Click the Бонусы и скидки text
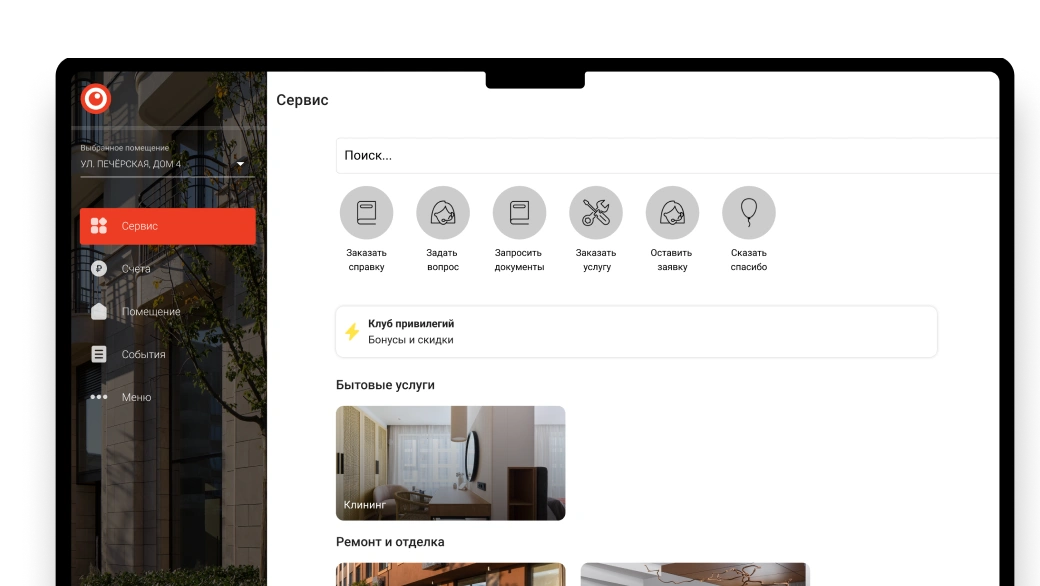 pos(410,340)
